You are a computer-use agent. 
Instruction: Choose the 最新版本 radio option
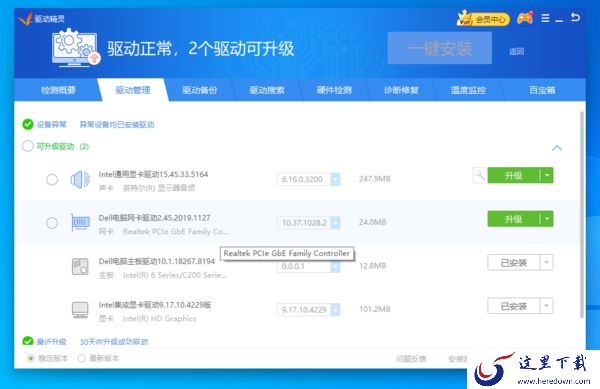coord(82,358)
